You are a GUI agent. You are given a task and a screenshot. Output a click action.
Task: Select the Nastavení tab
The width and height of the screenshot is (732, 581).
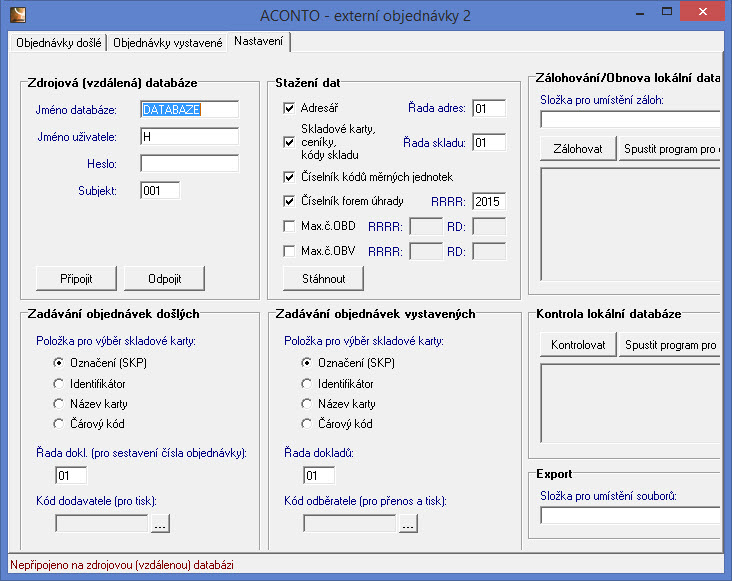(x=259, y=42)
